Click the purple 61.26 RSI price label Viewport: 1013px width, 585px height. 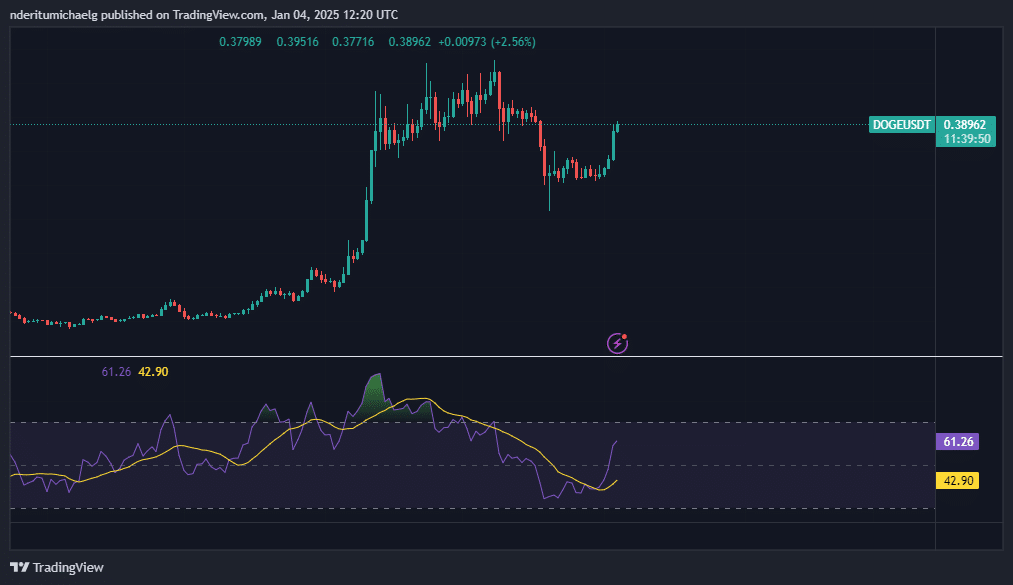click(958, 440)
